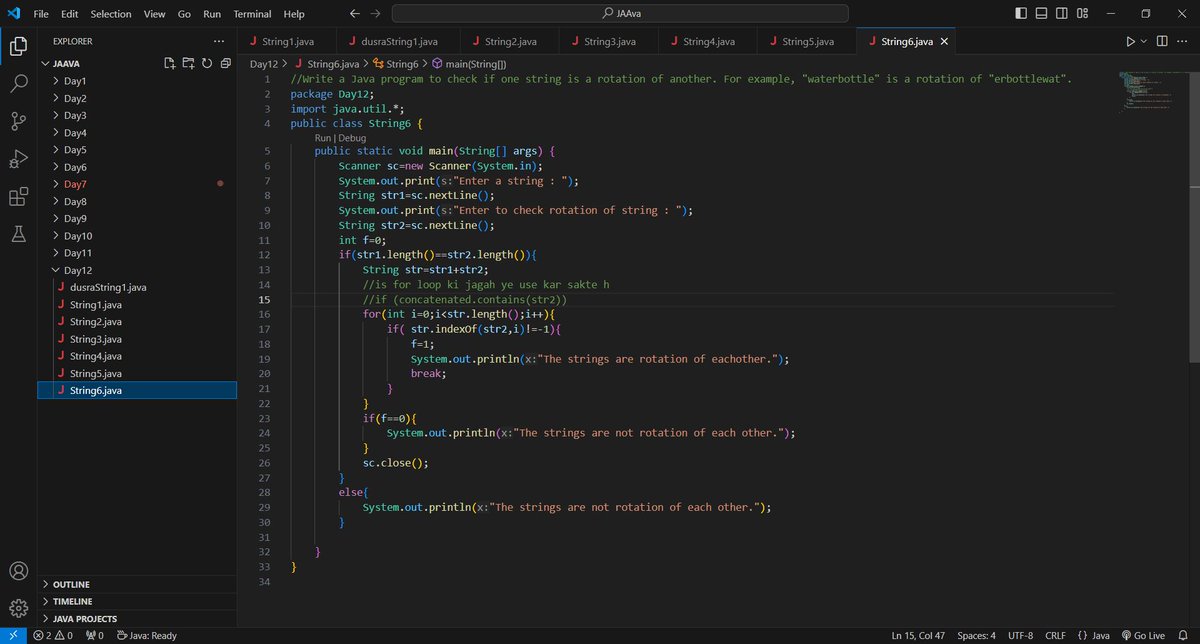
Task: Expand the JAVA PROJECTS section
Action: (137, 619)
